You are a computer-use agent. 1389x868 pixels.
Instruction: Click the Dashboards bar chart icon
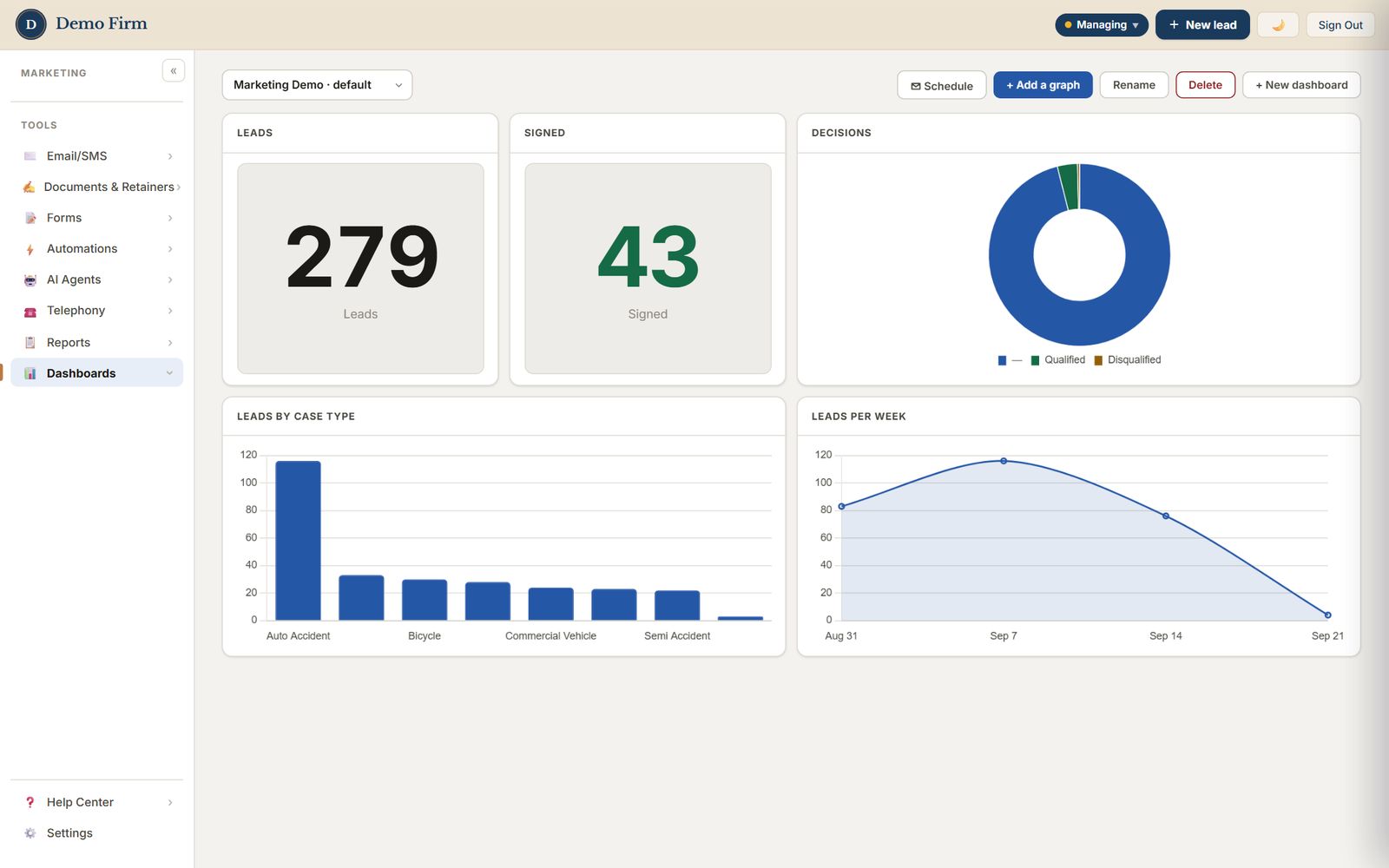coord(30,373)
